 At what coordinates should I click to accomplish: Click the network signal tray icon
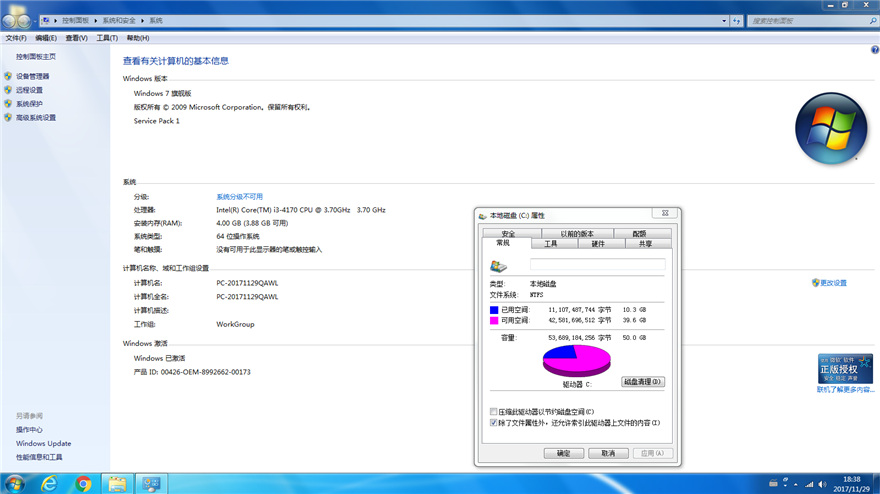pos(809,484)
